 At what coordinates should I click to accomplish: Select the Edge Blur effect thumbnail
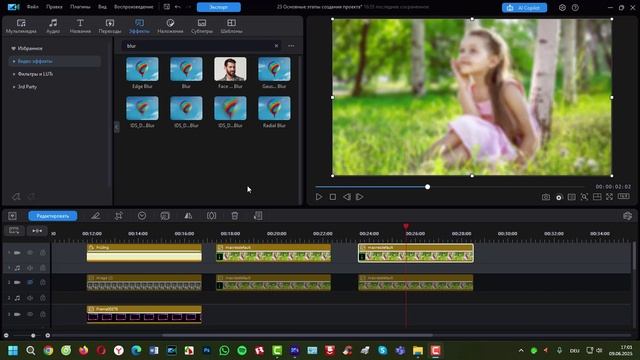tap(142, 69)
